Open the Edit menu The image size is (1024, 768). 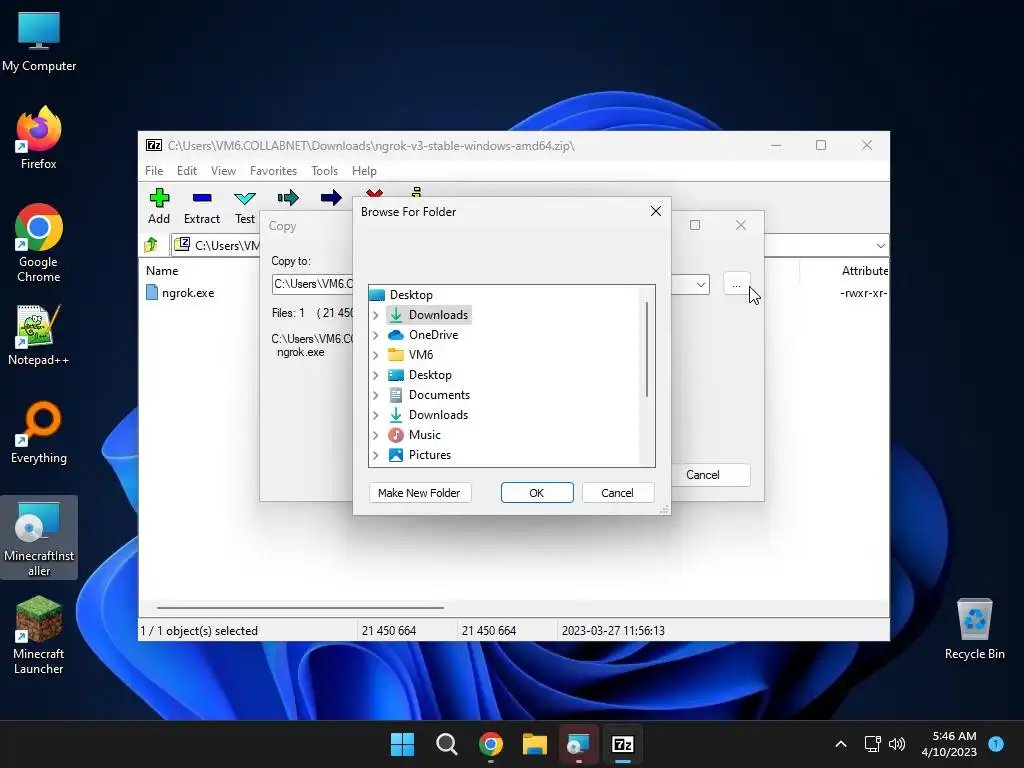[x=187, y=170]
